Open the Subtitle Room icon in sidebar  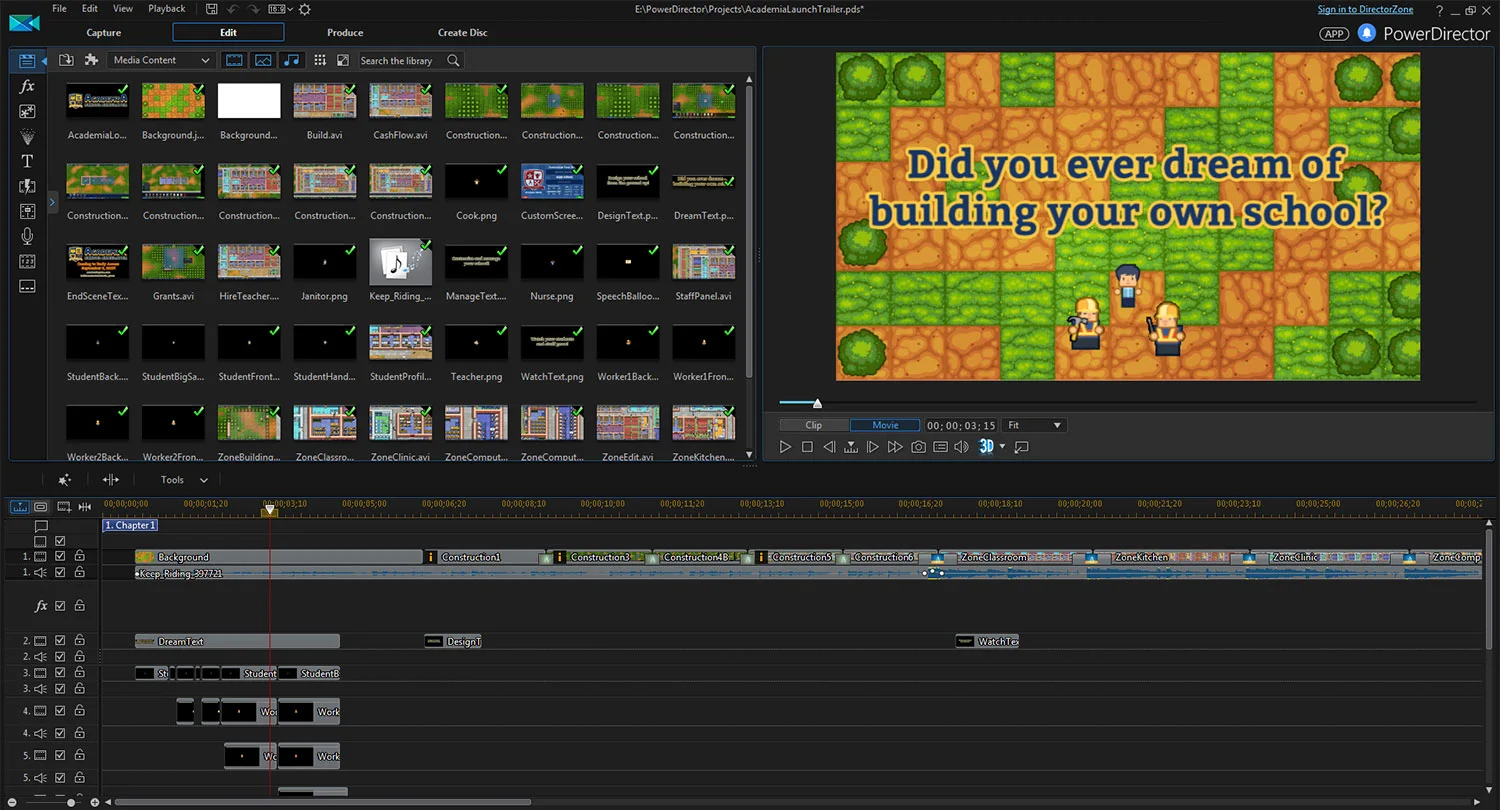pos(27,287)
